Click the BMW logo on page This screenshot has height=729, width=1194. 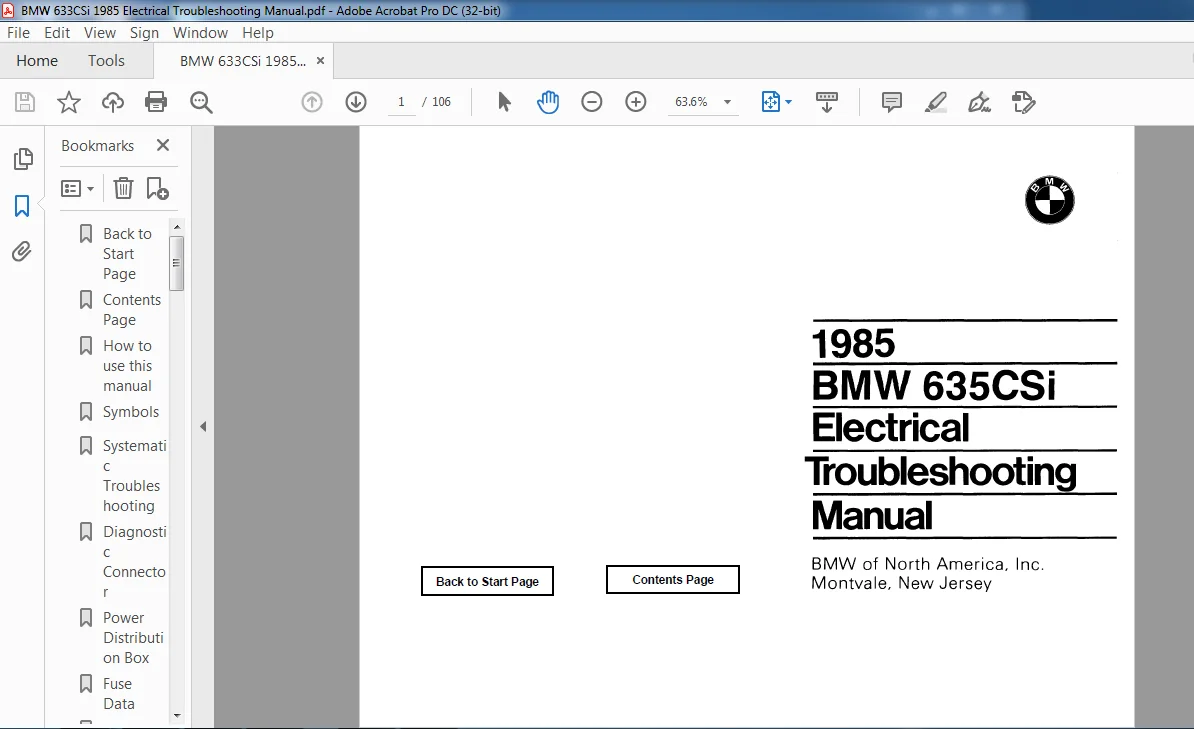pyautogui.click(x=1049, y=200)
